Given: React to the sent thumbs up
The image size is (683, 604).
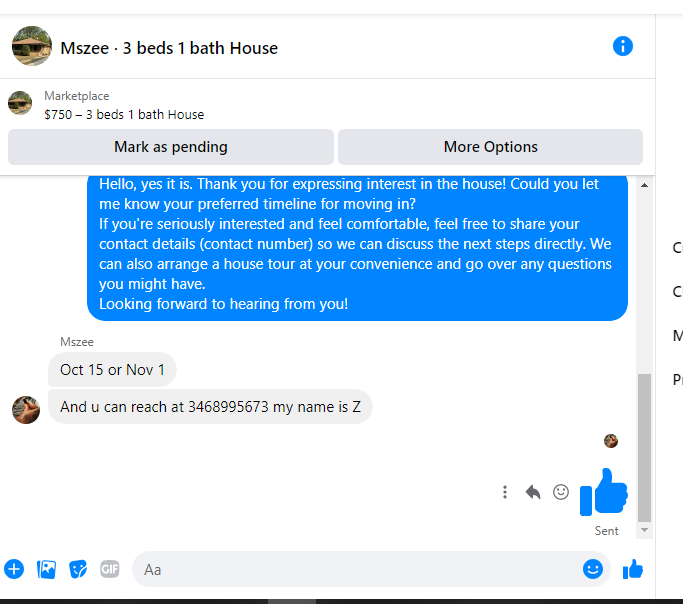Looking at the screenshot, I should click(561, 492).
